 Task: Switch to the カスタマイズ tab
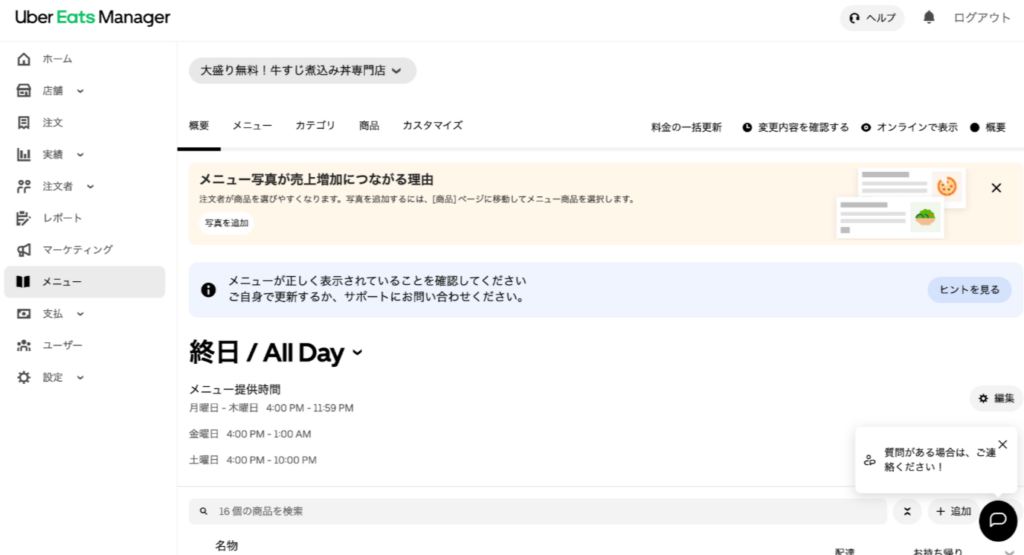(x=432, y=126)
